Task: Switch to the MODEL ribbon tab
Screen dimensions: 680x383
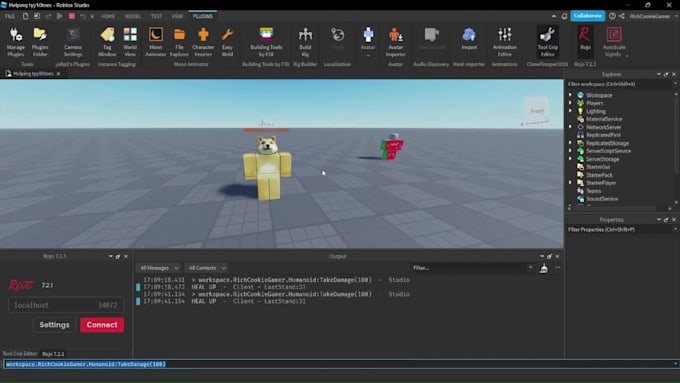Action: point(133,16)
